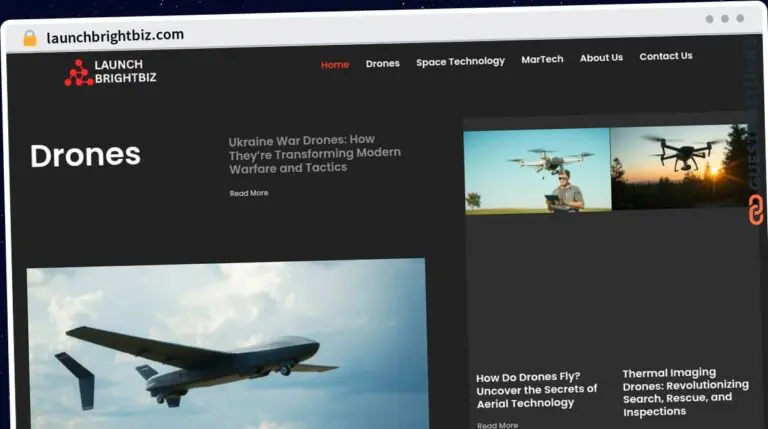
Task: Click the Drones section heading
Action: pos(85,155)
